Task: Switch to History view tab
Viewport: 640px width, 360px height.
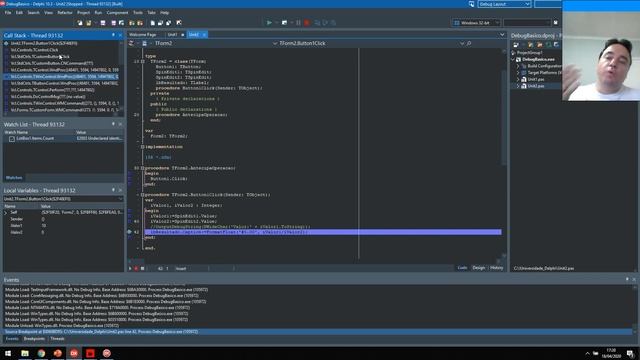Action: click(497, 268)
